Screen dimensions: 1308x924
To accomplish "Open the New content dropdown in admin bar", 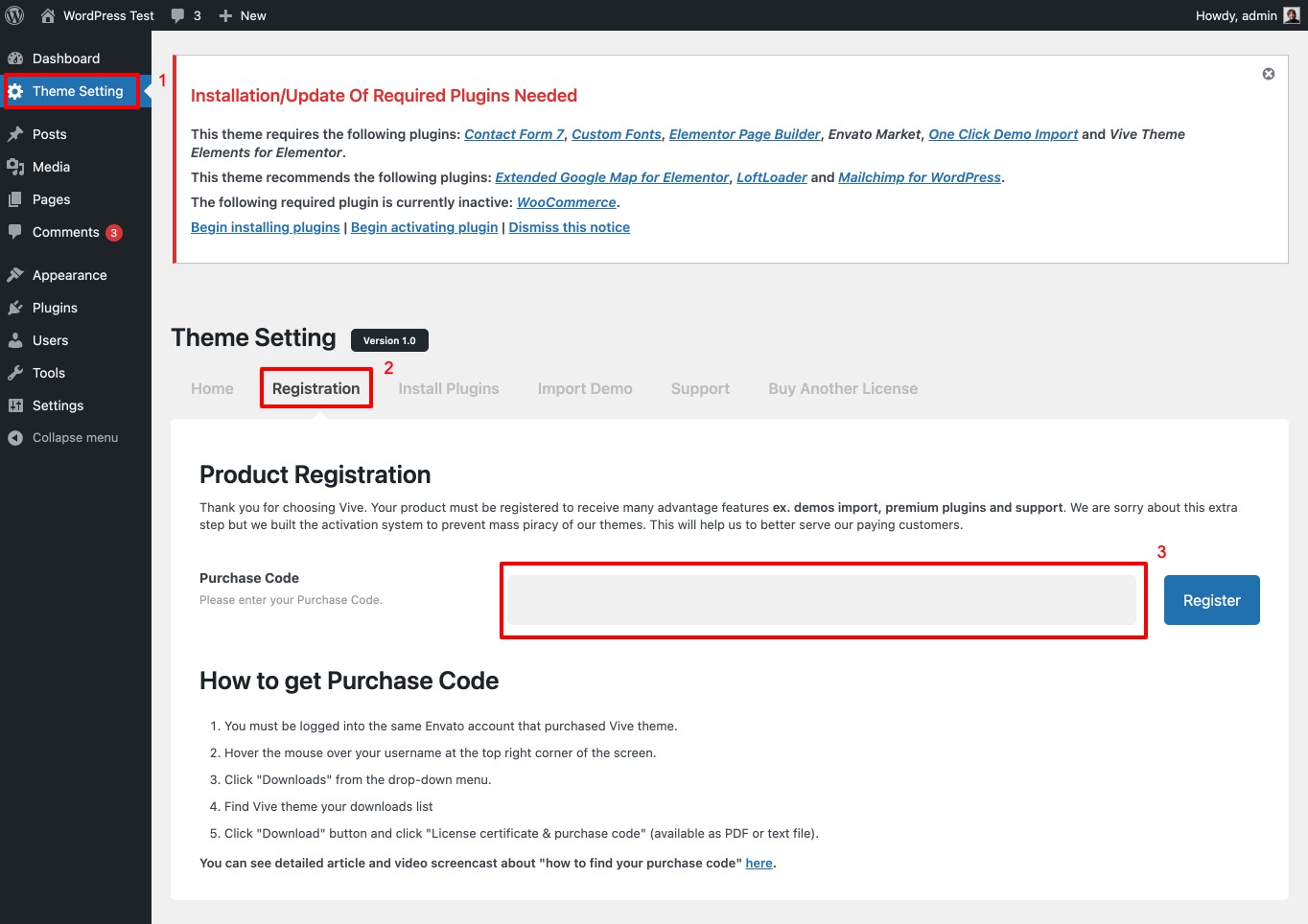I will 243,15.
